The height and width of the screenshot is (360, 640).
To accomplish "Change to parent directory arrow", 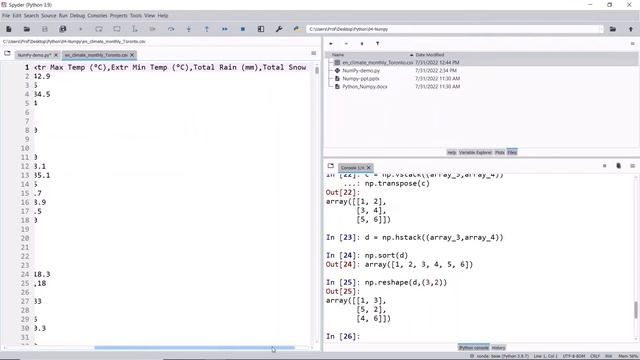I will pos(631,29).
